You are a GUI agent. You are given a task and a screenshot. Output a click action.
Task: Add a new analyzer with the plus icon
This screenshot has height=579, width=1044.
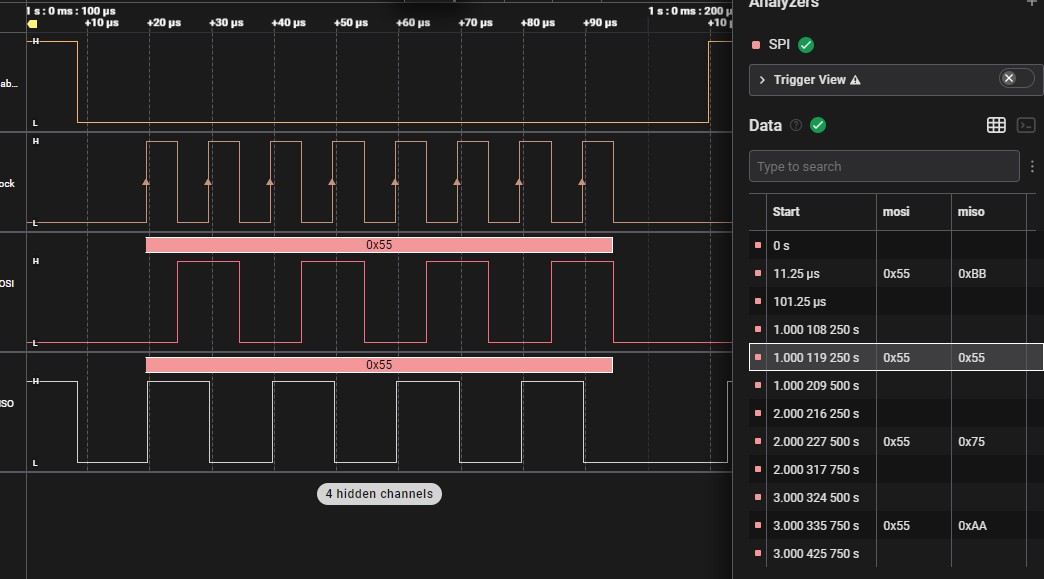(1033, 4)
